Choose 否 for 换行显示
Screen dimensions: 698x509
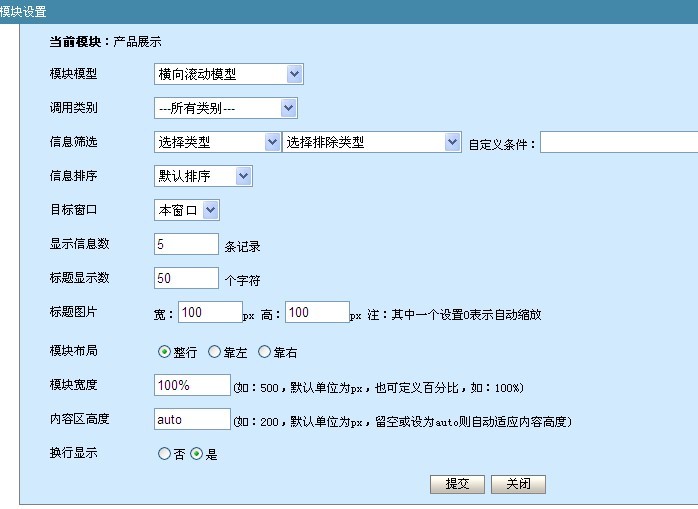[x=165, y=454]
